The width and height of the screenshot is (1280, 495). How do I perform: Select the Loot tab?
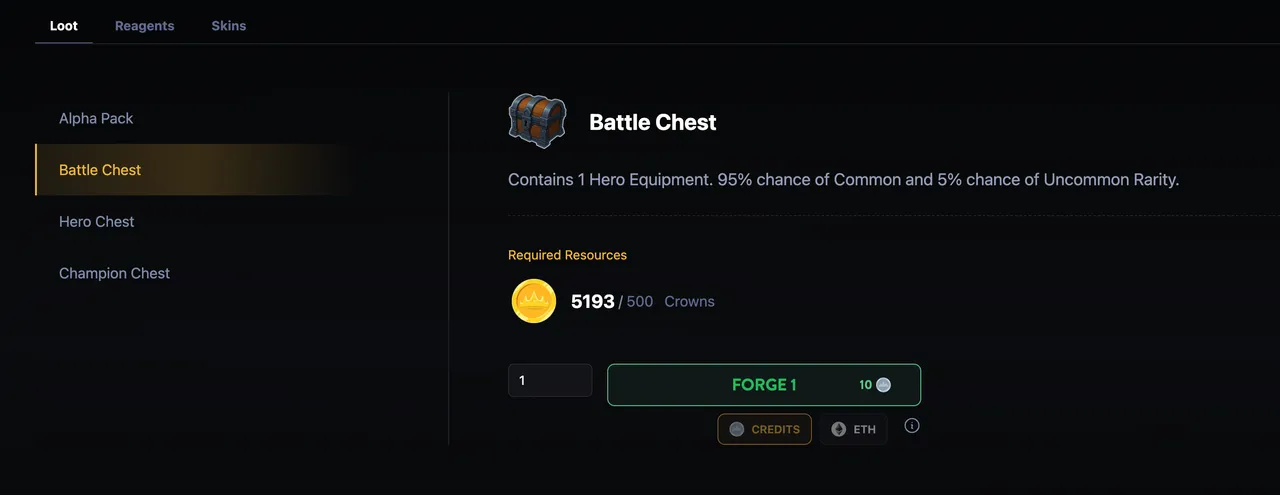point(64,26)
